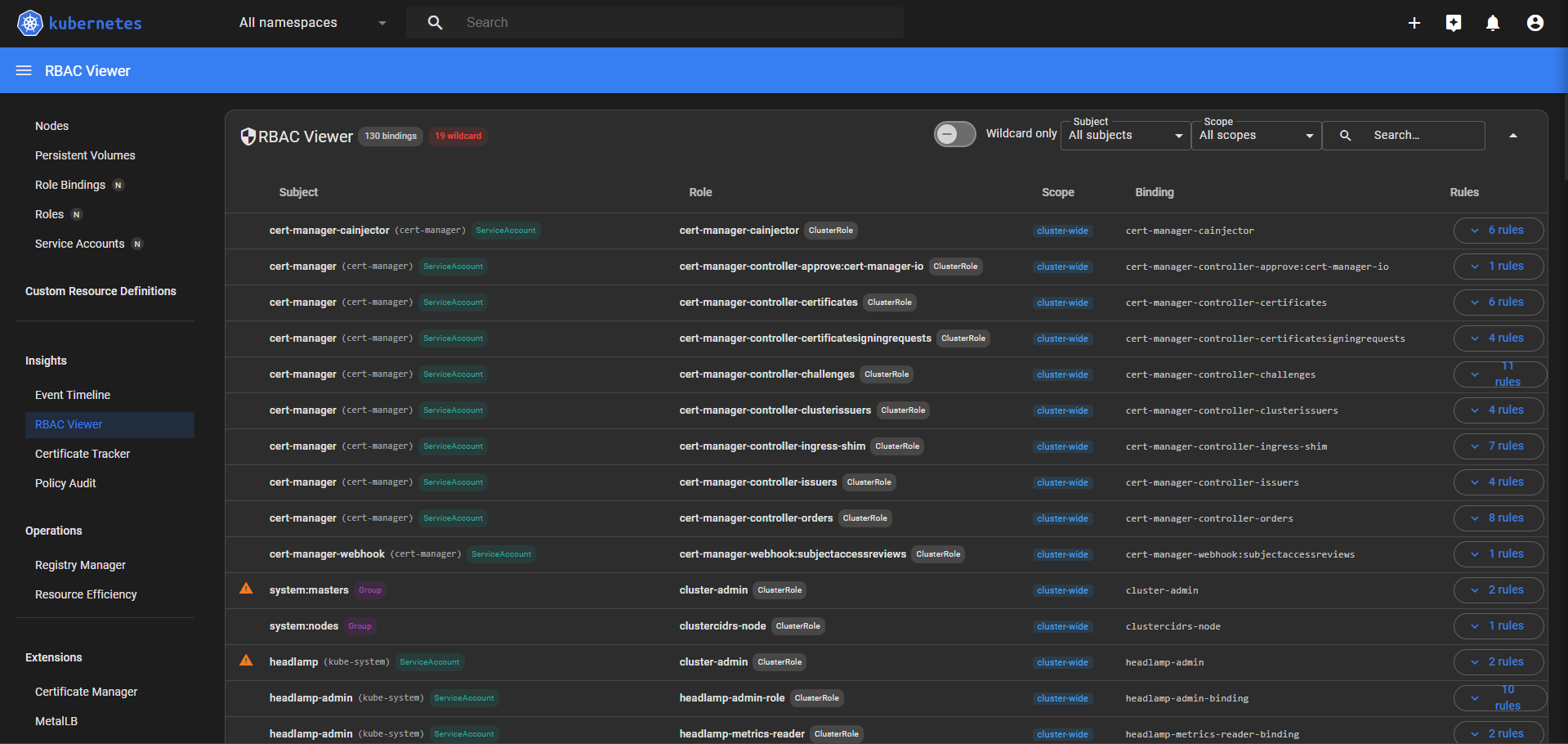Expand 7 rules for controller-ingress-shim
Screen dimensions: 1568x744
coord(1499,446)
